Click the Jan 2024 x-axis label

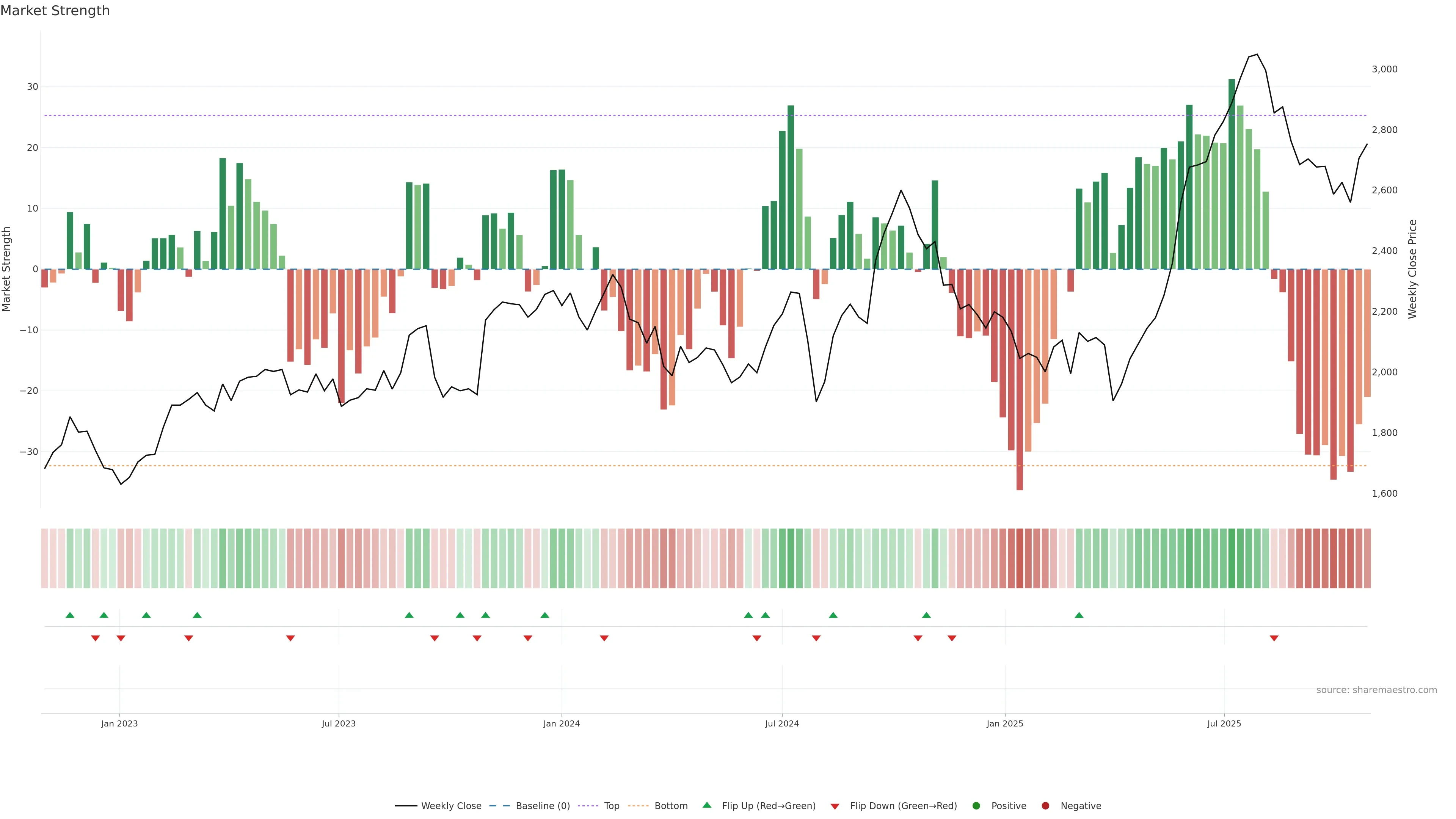(561, 723)
